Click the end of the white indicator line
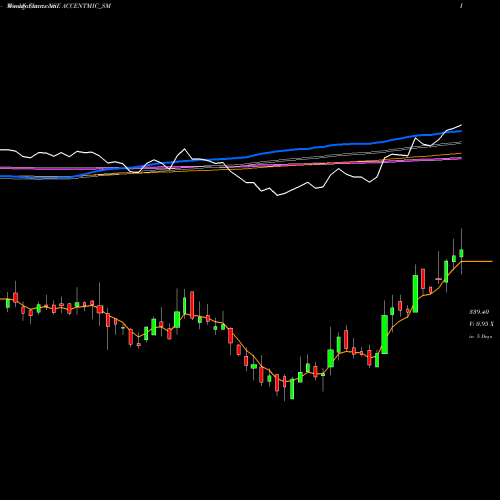This screenshot has width=500, height=500. (x=461, y=125)
